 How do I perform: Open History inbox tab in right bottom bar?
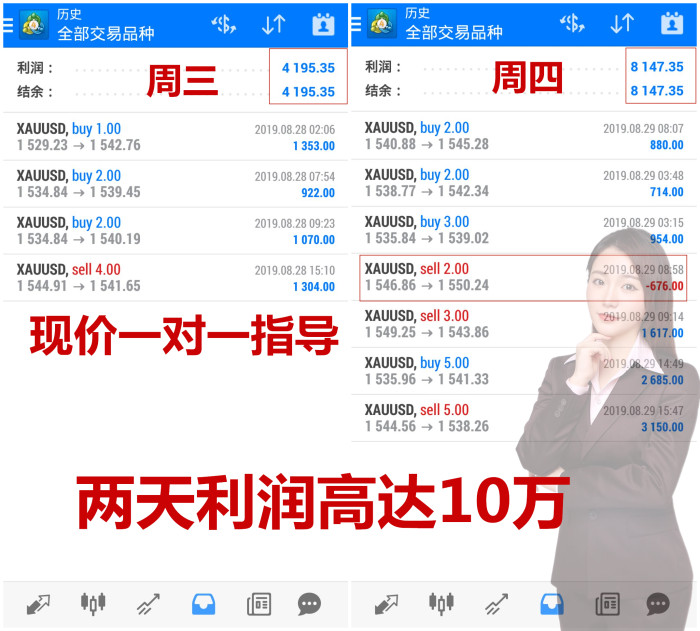(x=552, y=604)
